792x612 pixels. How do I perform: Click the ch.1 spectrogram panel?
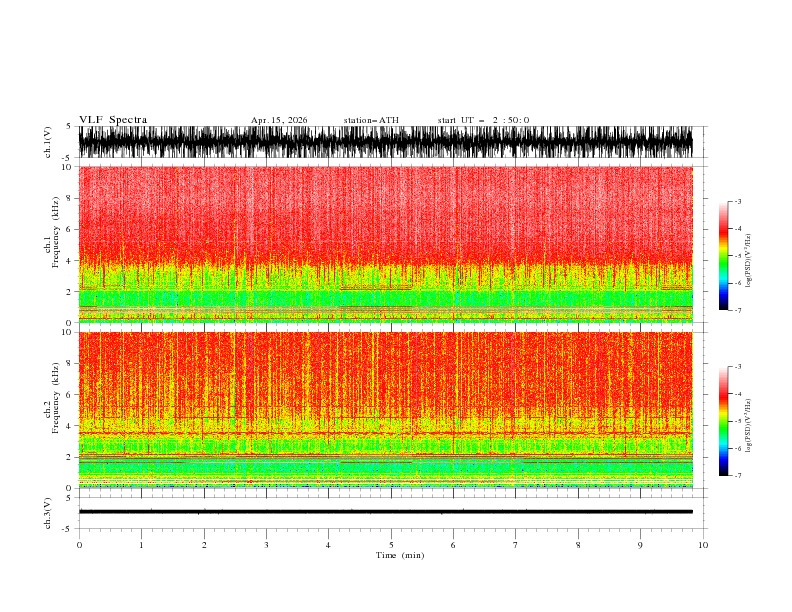[386, 244]
